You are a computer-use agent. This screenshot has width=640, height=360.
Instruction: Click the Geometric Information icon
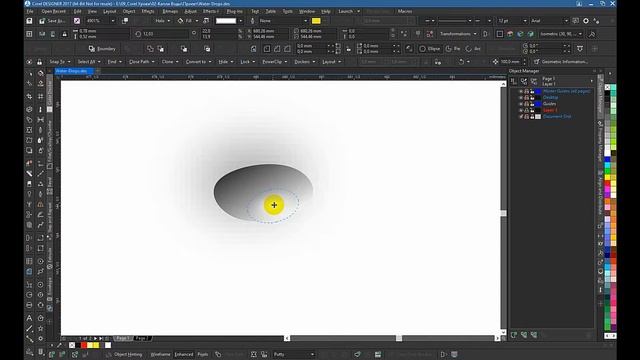[537, 62]
